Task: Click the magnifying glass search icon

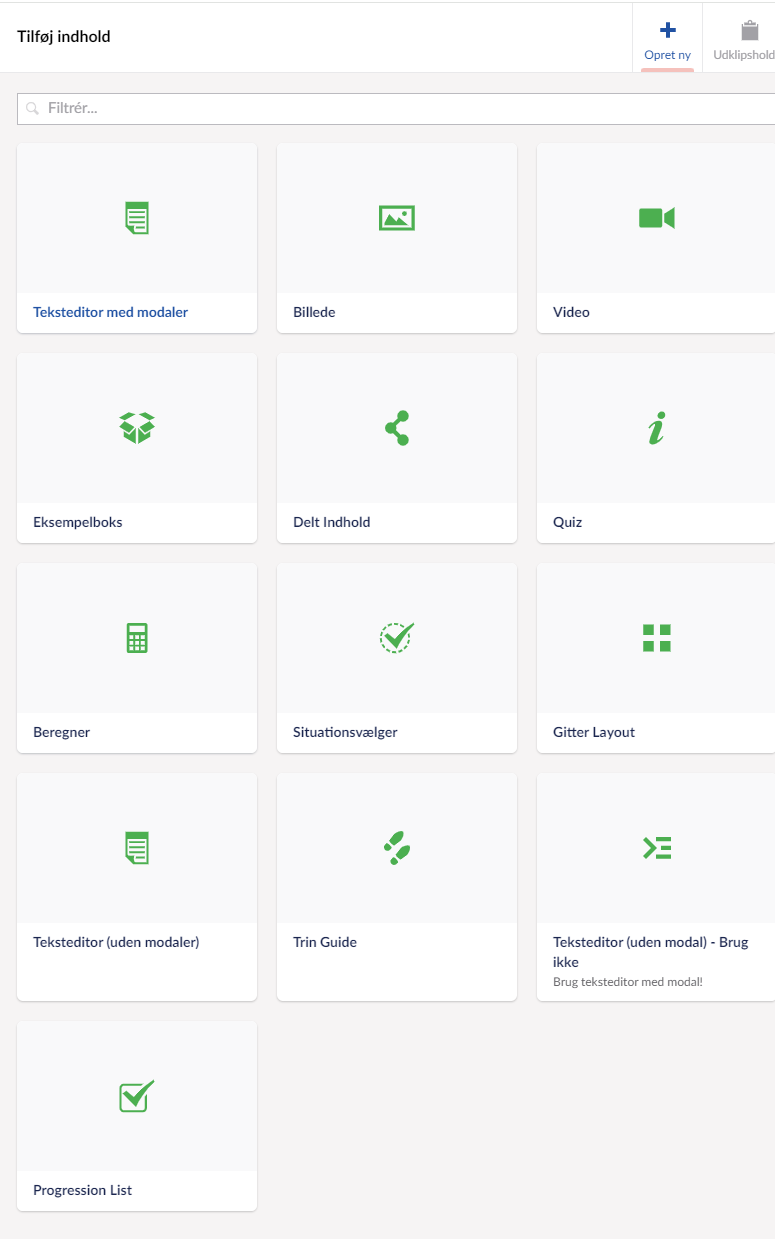Action: (33, 108)
